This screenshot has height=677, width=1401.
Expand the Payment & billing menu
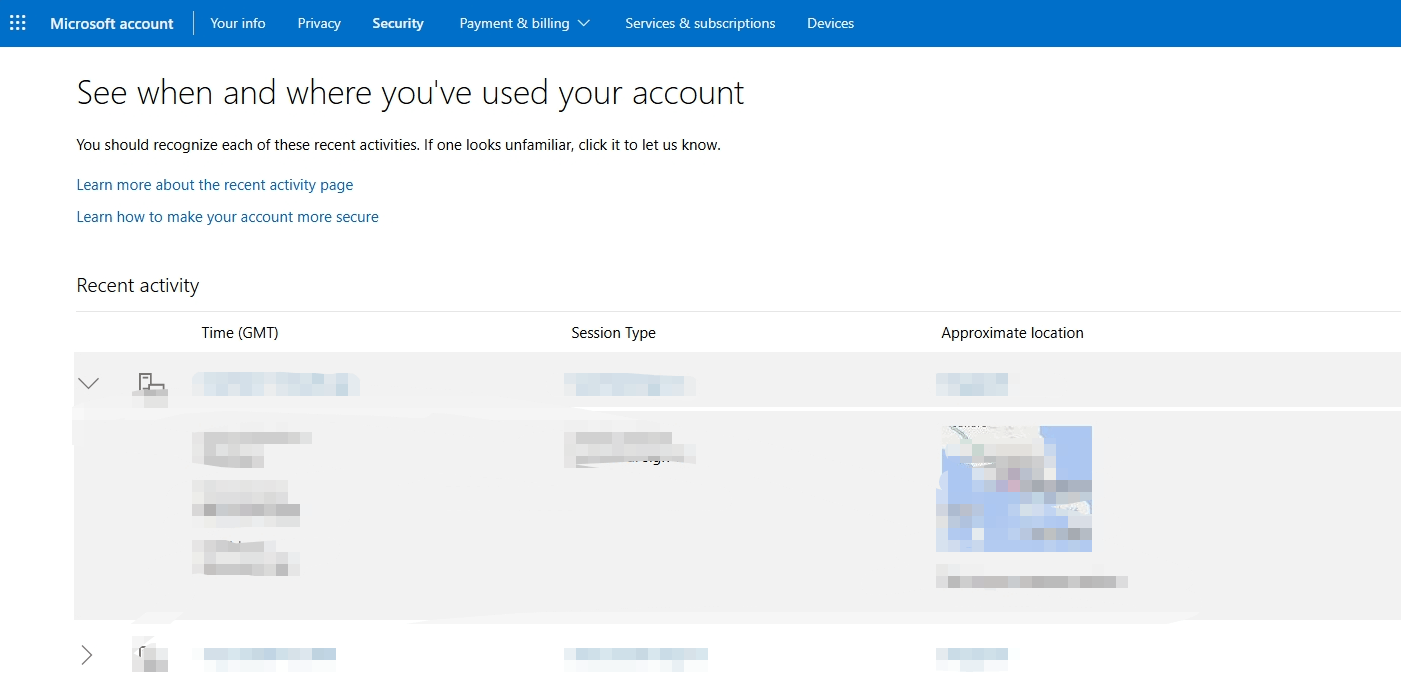(x=525, y=23)
